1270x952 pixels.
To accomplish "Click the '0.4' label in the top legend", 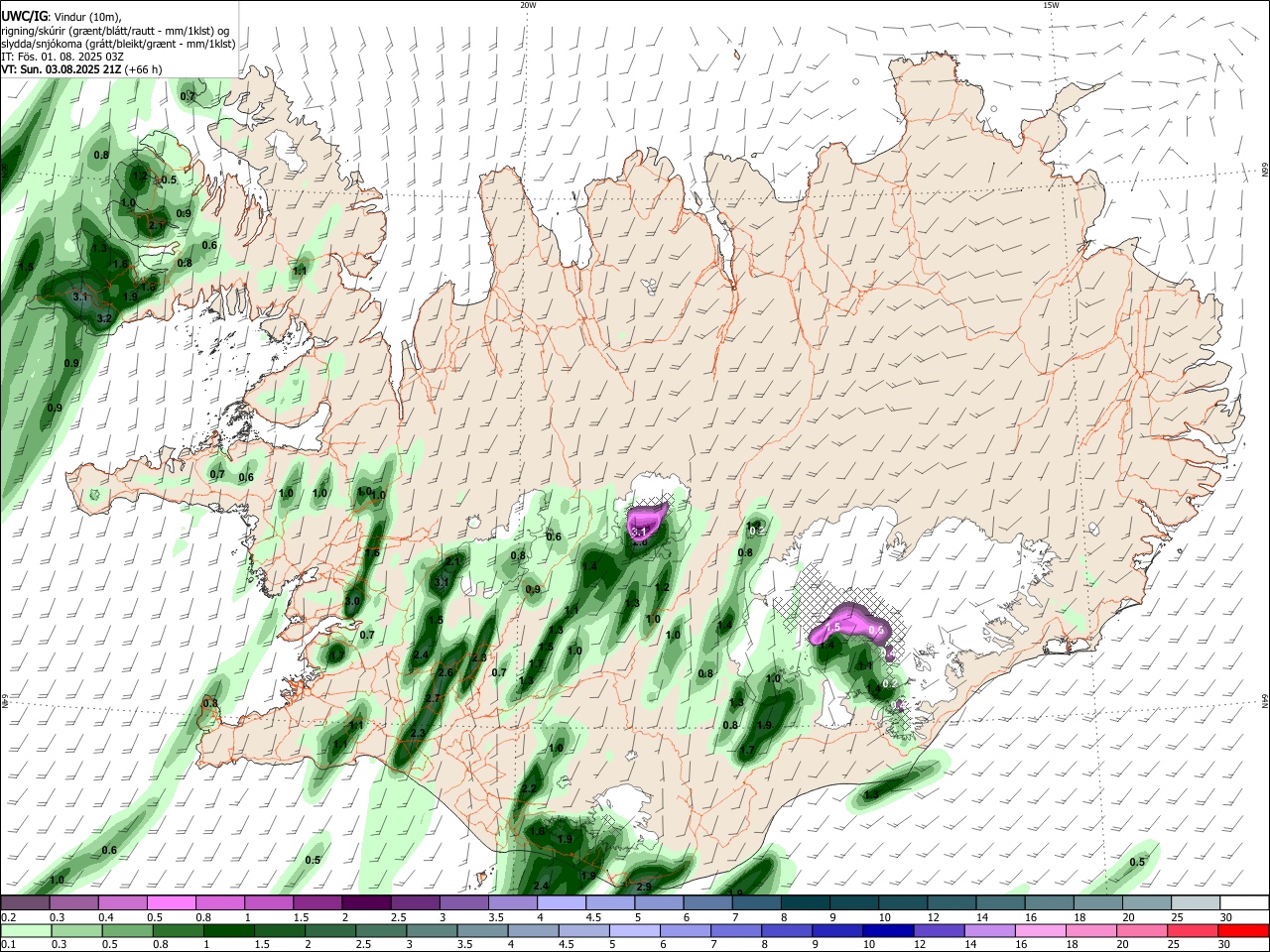I will (104, 917).
